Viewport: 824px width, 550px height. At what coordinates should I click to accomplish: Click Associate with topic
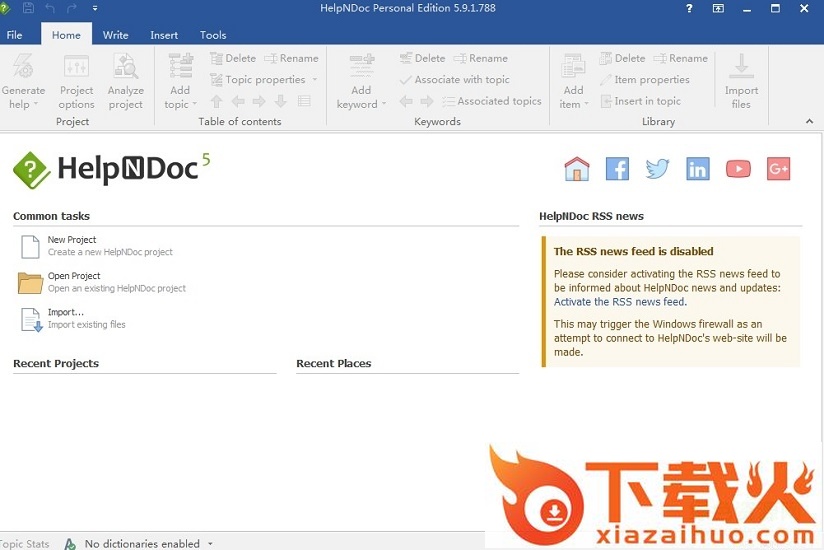tap(454, 80)
